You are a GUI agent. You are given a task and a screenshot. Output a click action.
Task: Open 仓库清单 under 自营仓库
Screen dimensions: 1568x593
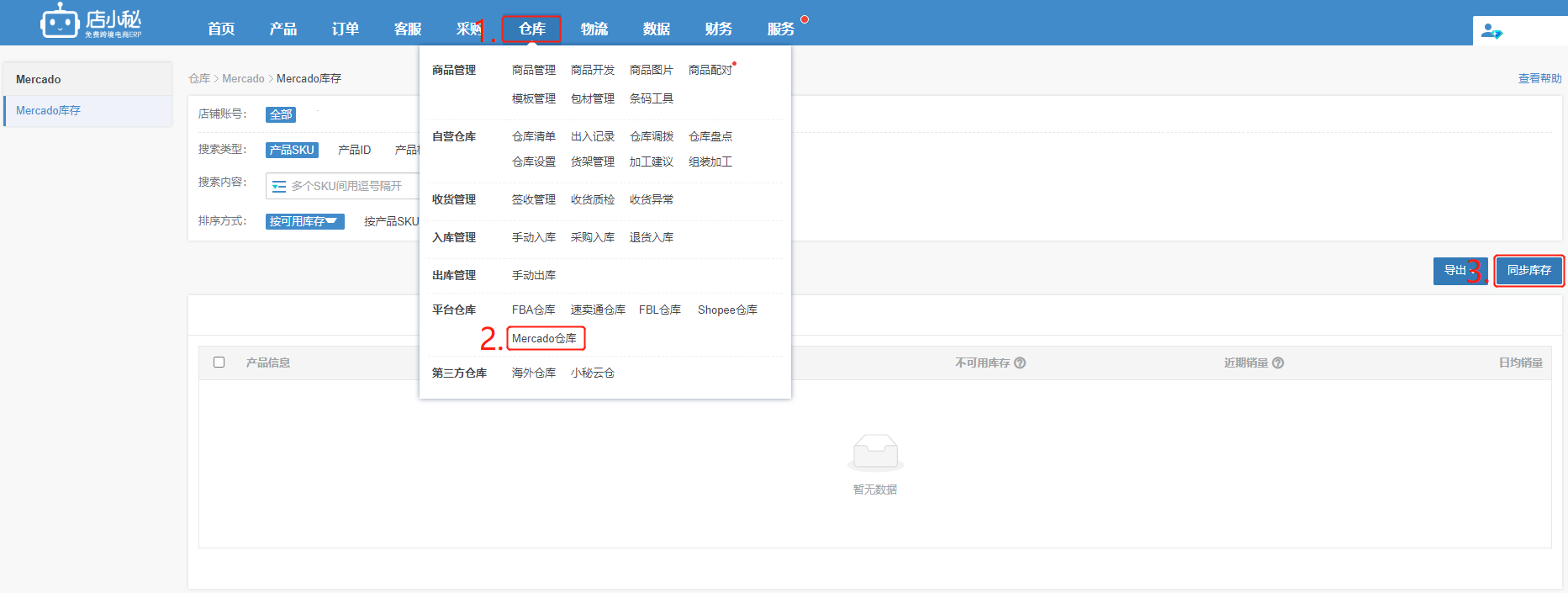pyautogui.click(x=534, y=136)
